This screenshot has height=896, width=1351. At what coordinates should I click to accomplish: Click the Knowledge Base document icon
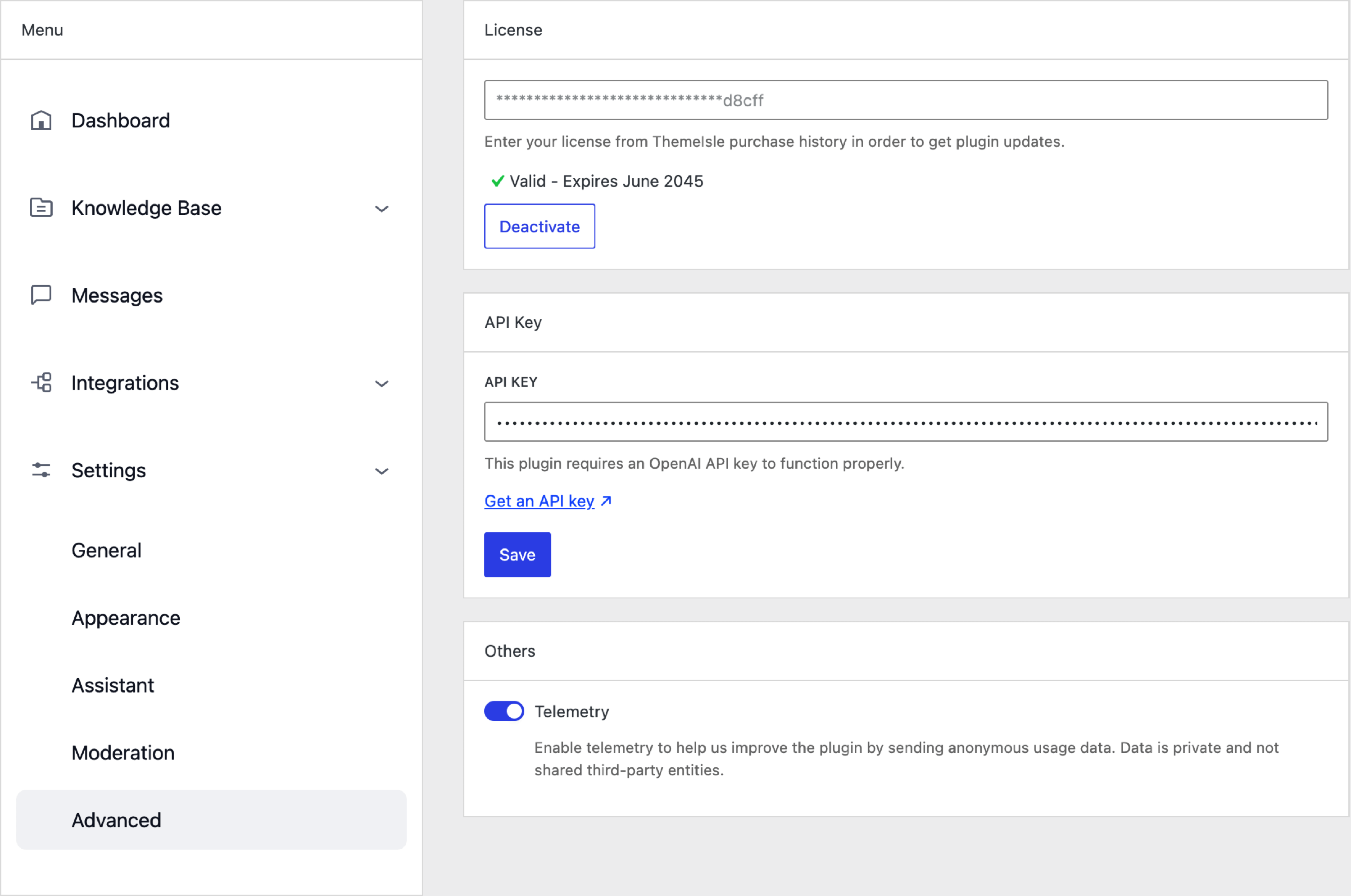click(x=41, y=208)
